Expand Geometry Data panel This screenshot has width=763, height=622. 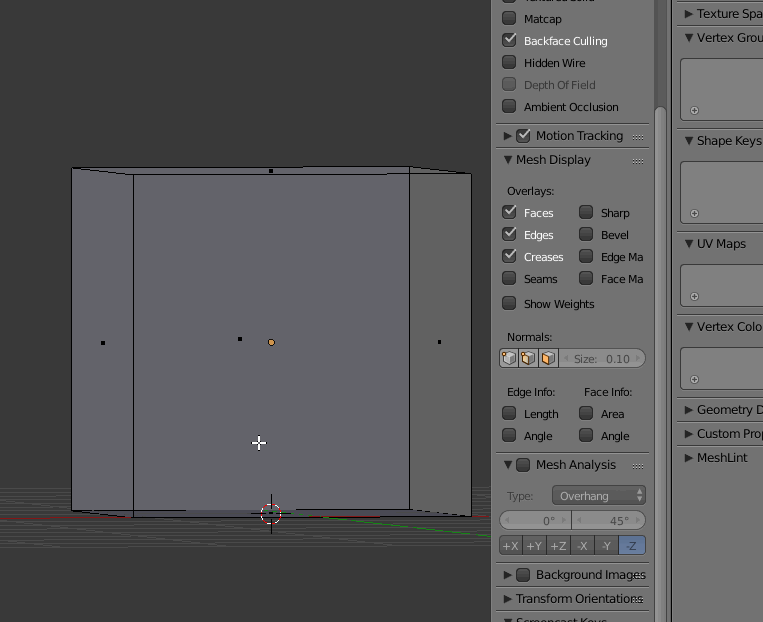689,410
